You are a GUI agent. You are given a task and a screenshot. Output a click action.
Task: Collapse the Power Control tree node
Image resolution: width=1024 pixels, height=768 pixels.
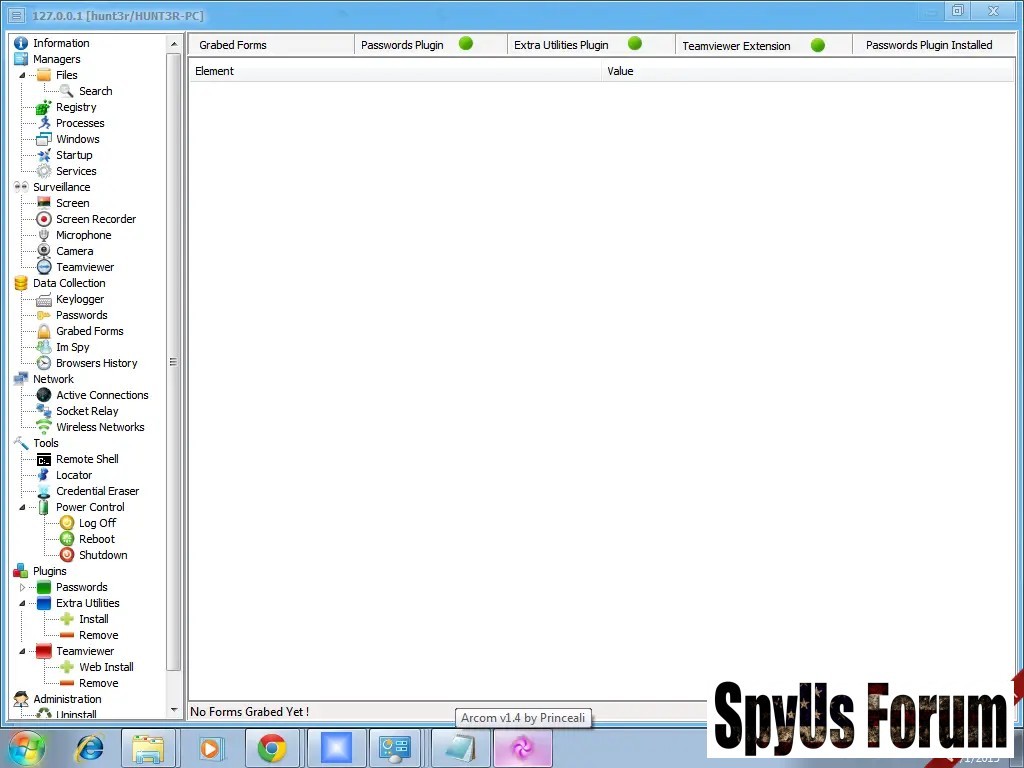22,507
